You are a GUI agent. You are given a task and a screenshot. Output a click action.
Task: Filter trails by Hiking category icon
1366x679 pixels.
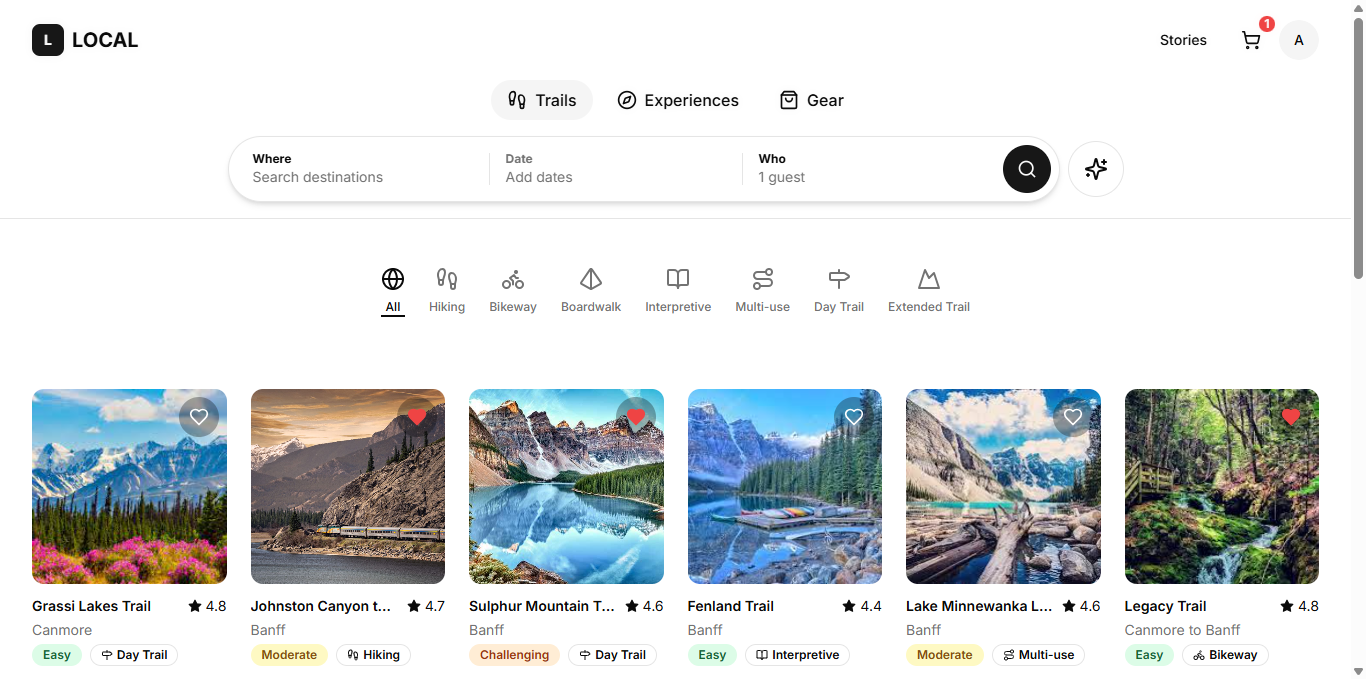[447, 279]
